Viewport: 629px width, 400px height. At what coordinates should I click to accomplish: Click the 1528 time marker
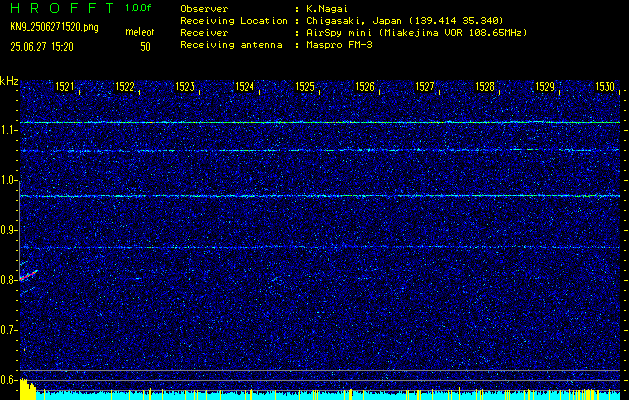coord(485,86)
